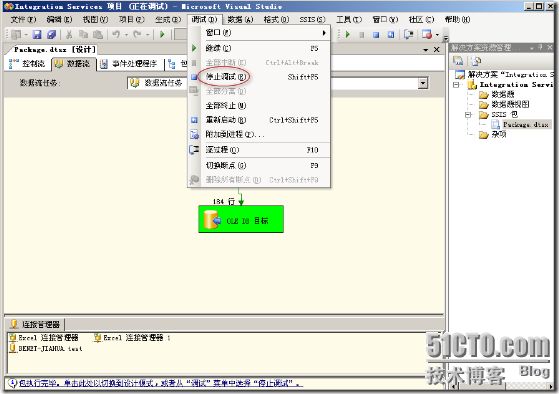Viewport: 559px width, 394px height.
Task: Click the Copy toolbar icon
Action: click(83, 35)
